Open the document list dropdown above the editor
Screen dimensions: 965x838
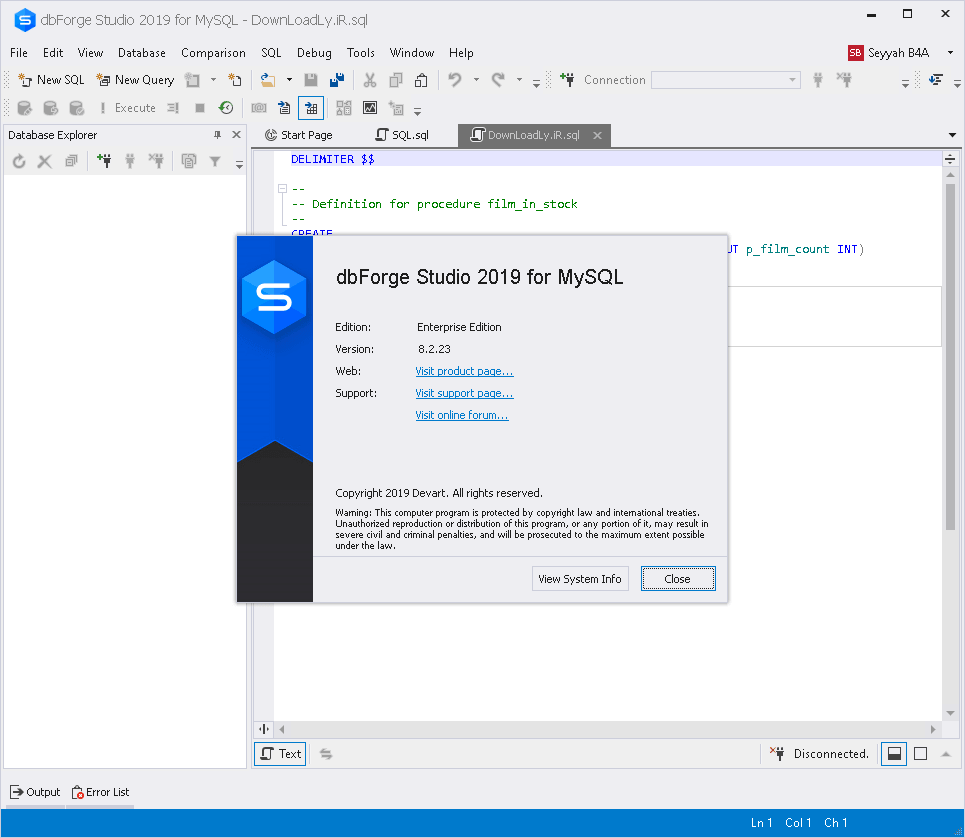[951, 134]
